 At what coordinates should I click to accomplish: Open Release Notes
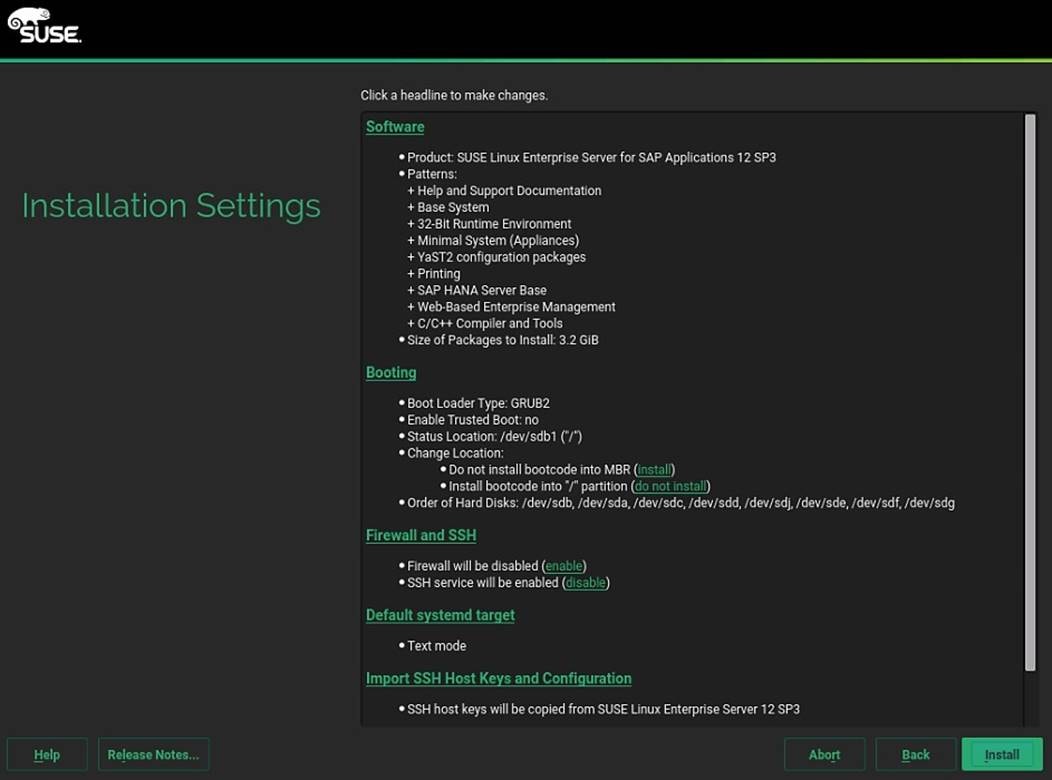(x=154, y=755)
